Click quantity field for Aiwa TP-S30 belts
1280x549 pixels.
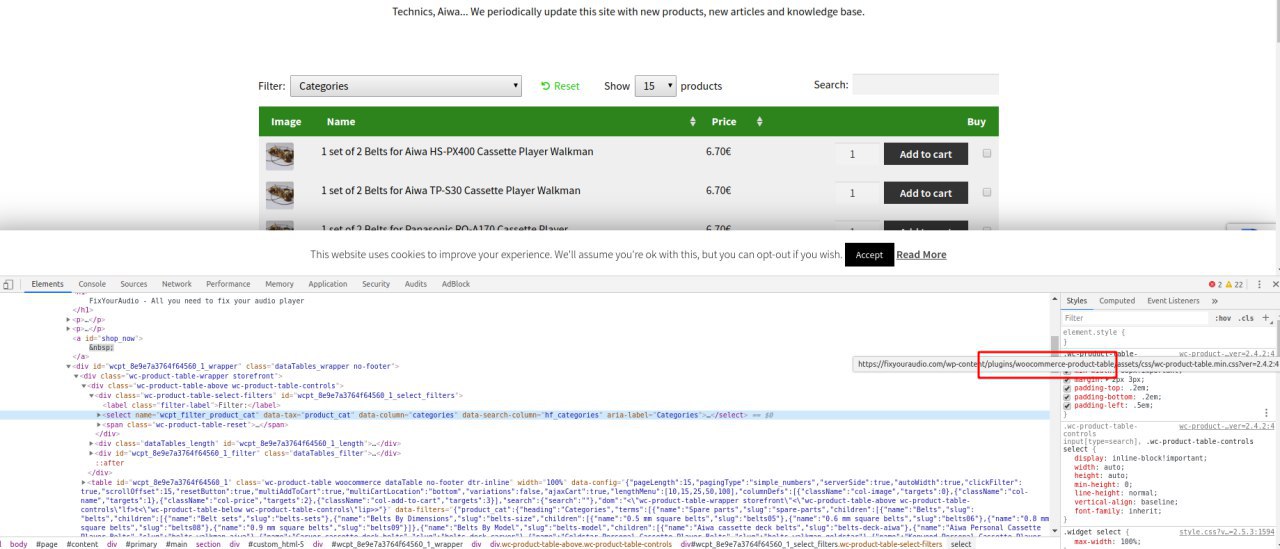pos(856,193)
